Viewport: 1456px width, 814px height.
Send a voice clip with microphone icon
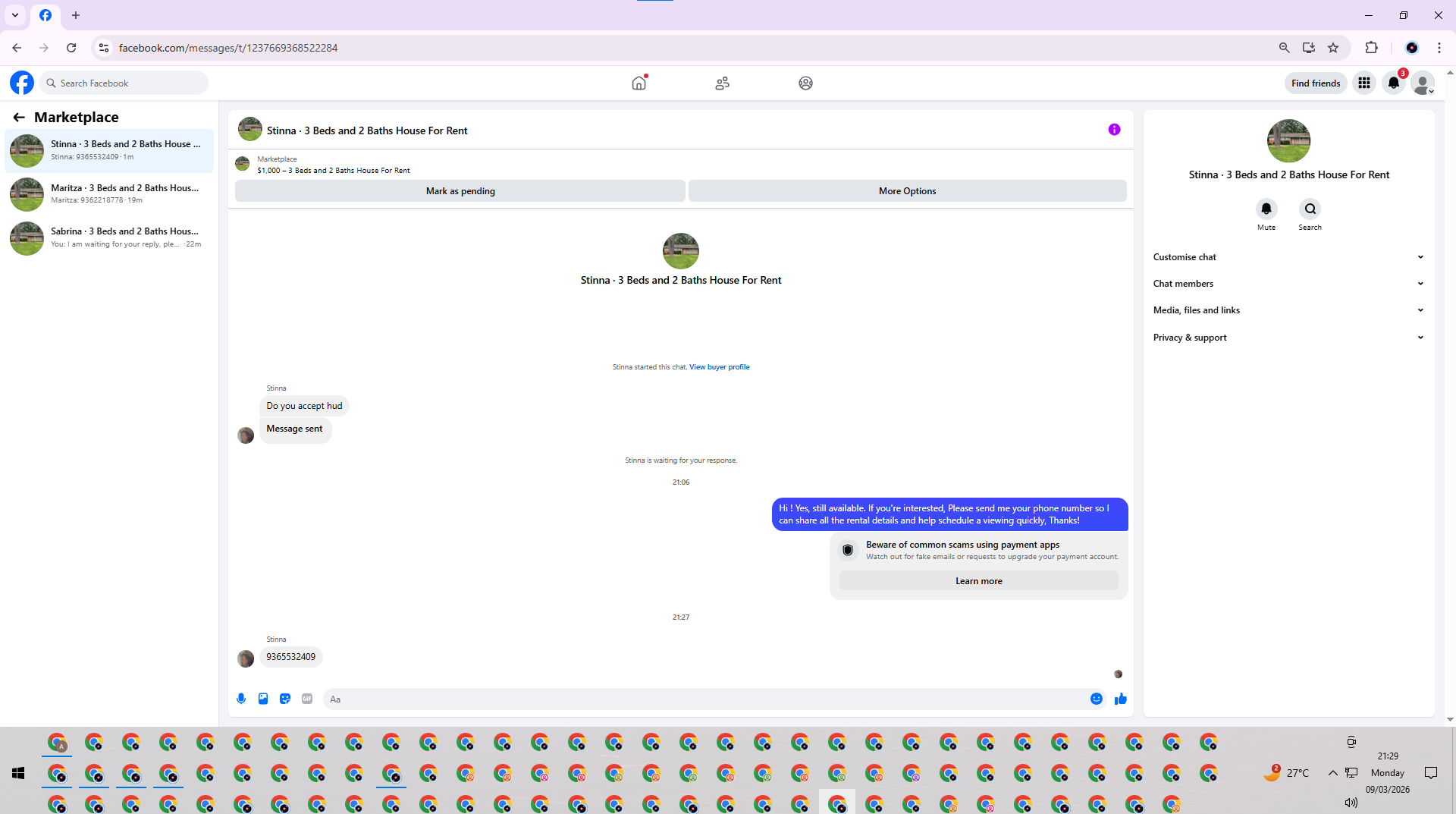tap(241, 699)
